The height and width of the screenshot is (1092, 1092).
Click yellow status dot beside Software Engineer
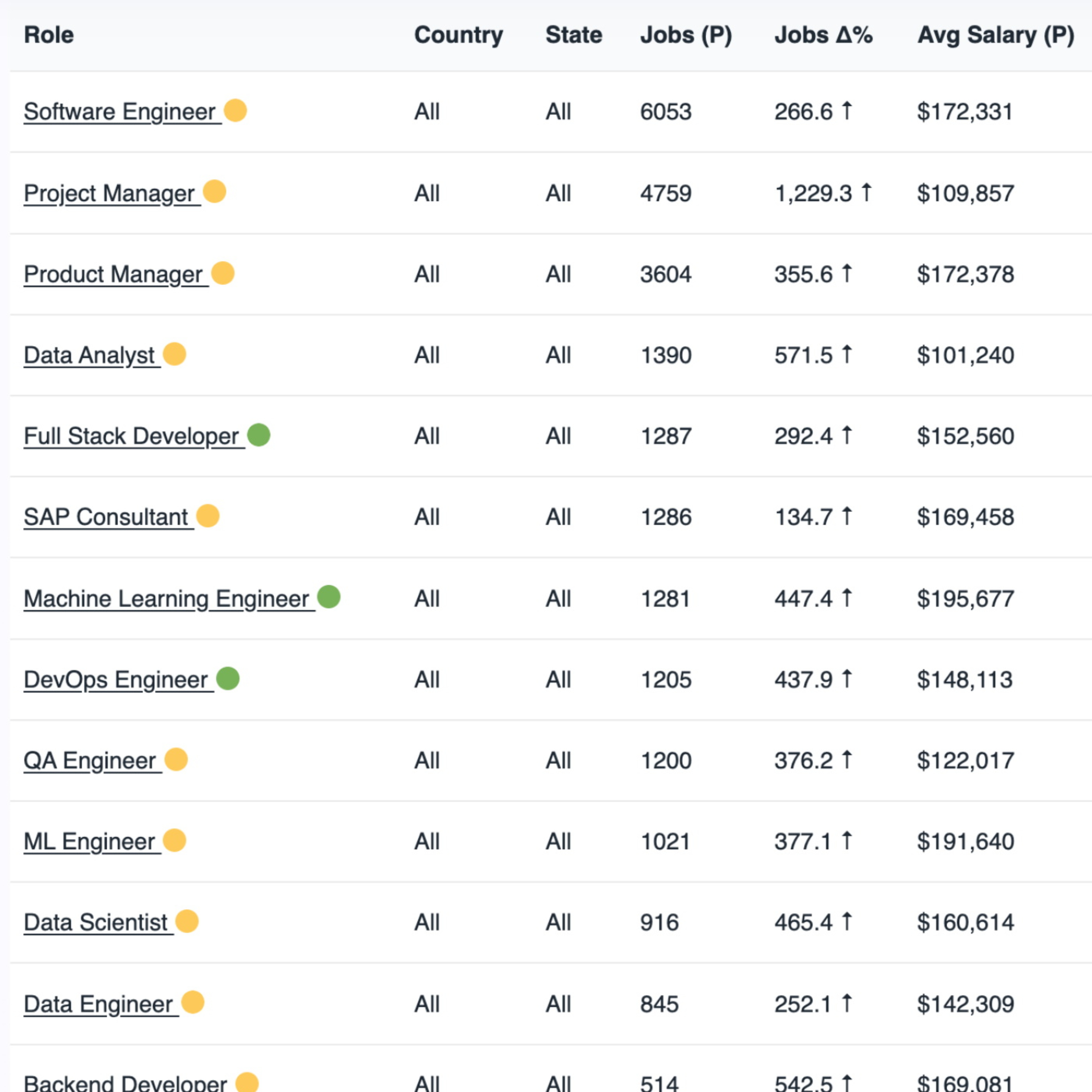pyautogui.click(x=235, y=110)
